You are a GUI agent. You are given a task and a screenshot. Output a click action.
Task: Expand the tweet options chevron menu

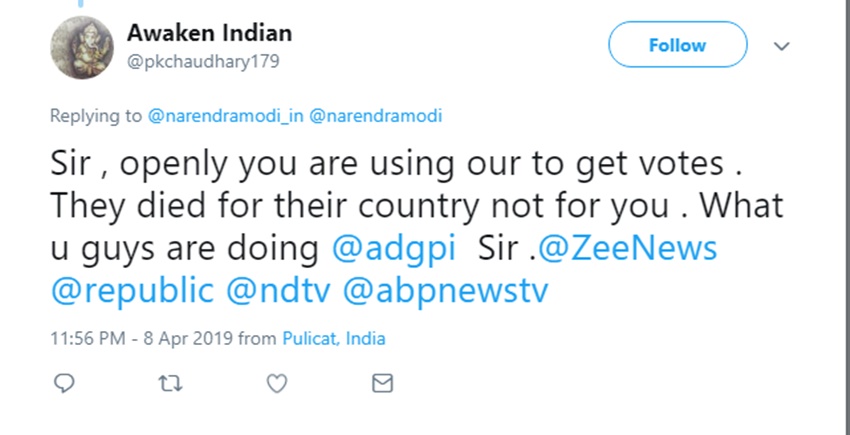(782, 46)
